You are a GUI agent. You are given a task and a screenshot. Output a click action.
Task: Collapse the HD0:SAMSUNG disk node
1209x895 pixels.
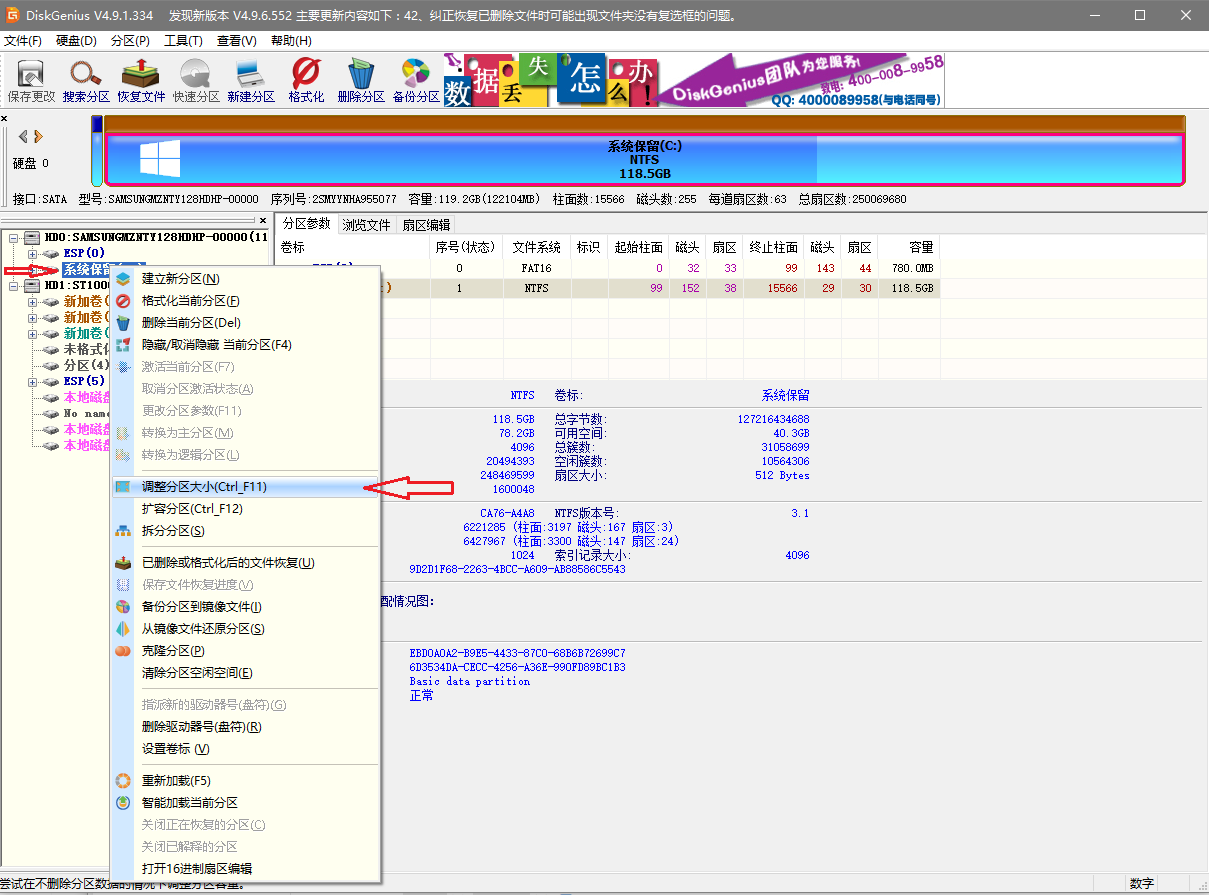point(14,237)
